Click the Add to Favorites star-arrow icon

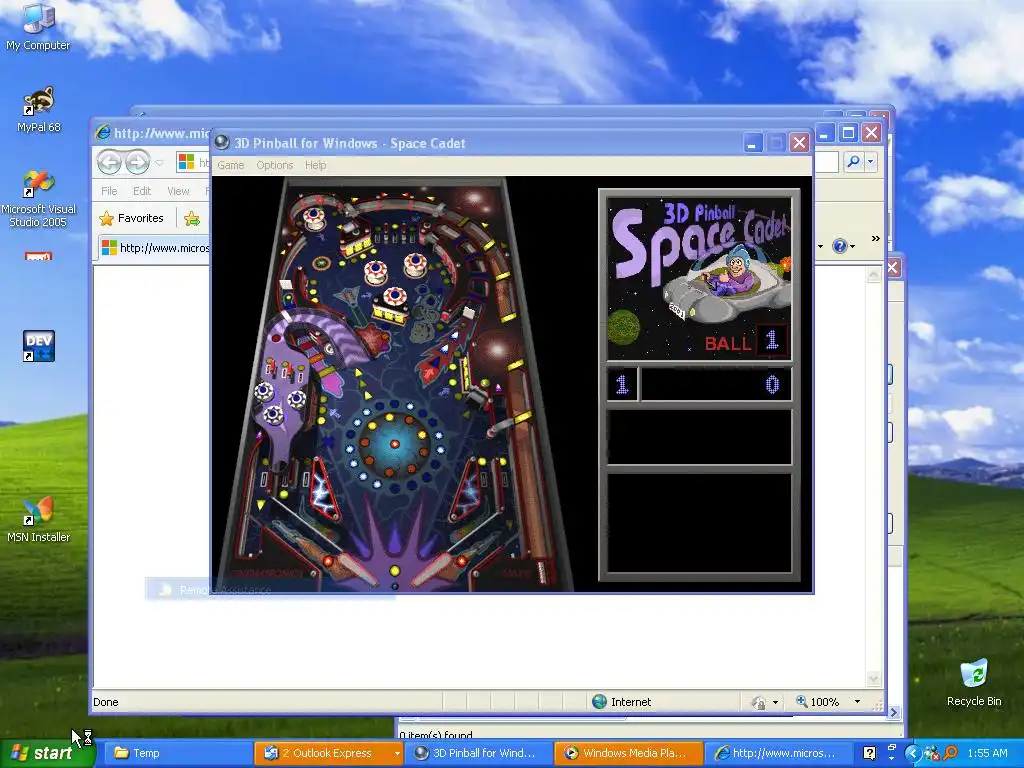tap(192, 219)
